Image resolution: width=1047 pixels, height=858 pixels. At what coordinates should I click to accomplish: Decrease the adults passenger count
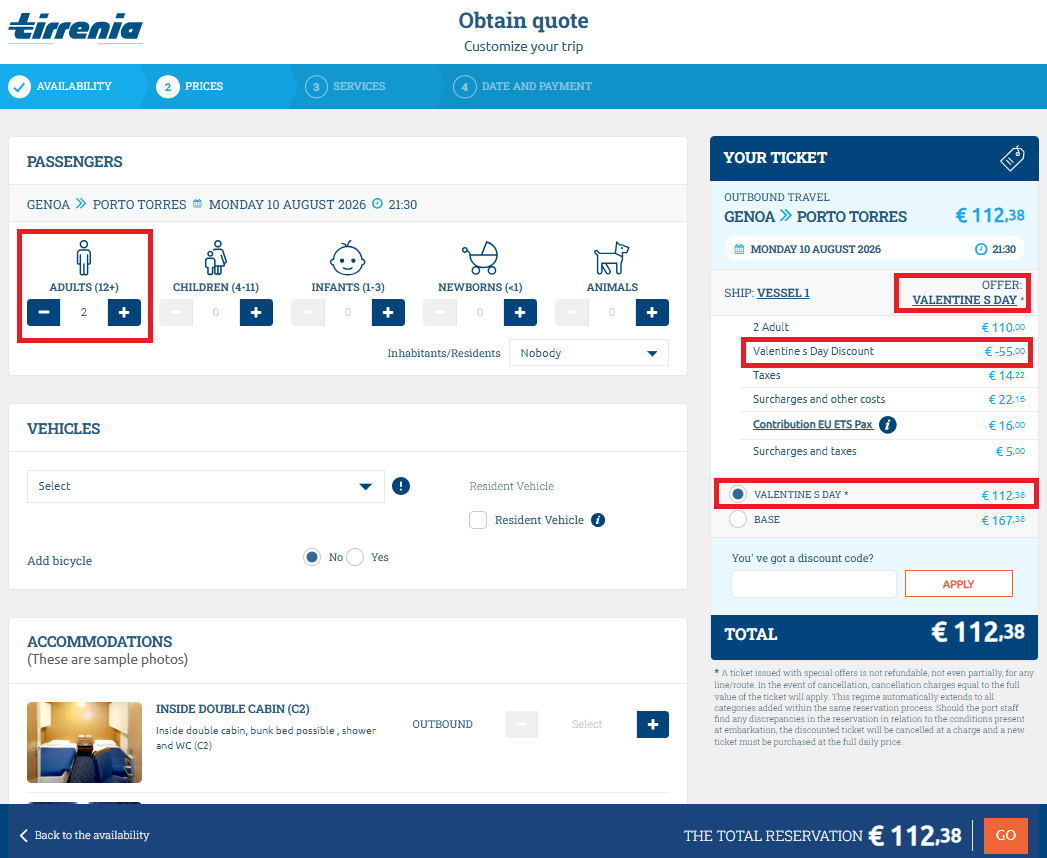(x=44, y=313)
